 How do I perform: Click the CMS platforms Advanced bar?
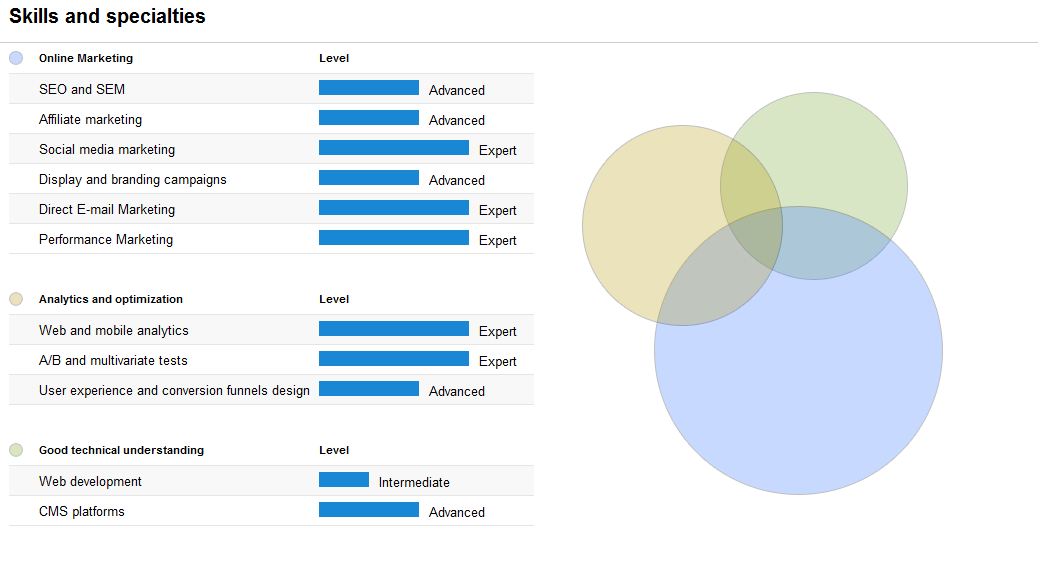coord(369,509)
